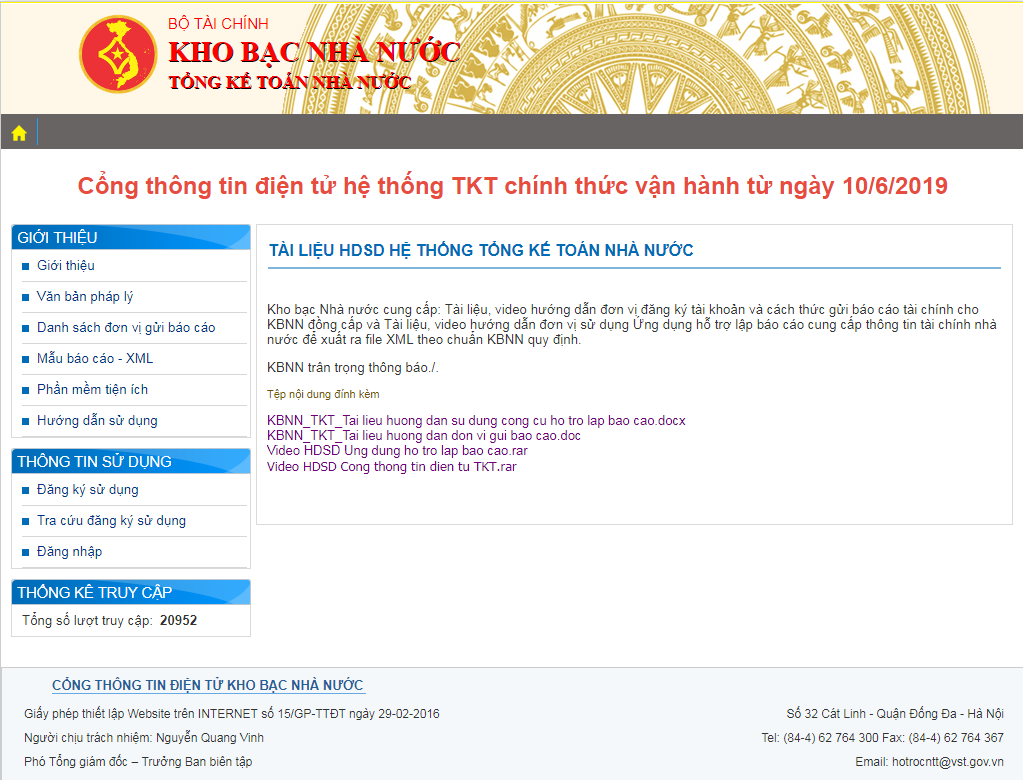1023x780 pixels.
Task: Open Văn bản pháp lý page
Action: (x=85, y=297)
